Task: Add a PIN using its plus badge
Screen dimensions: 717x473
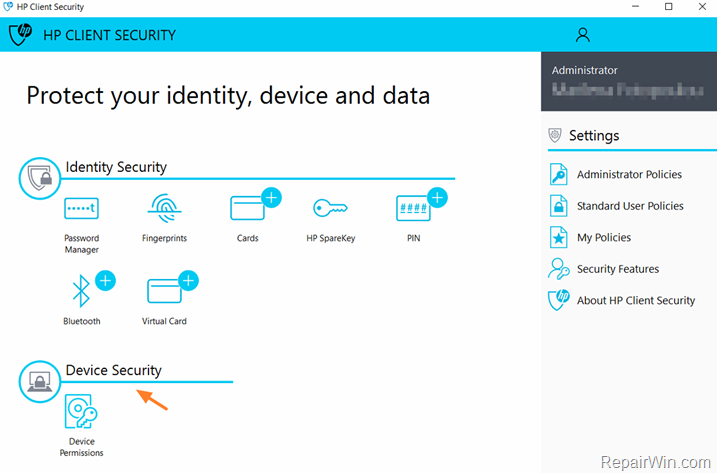Action: click(438, 198)
